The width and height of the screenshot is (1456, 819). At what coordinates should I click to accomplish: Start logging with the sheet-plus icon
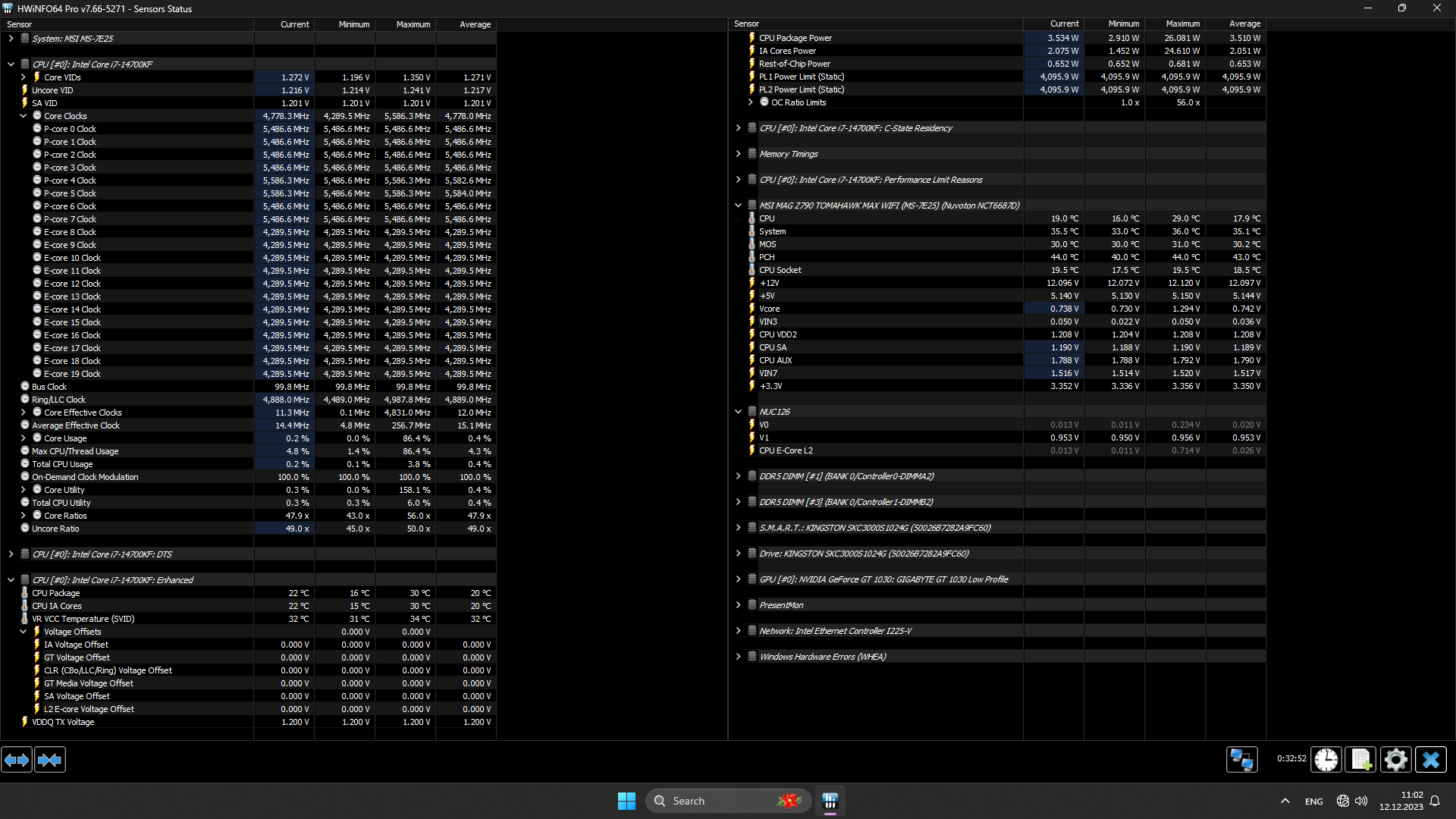pos(1360,759)
